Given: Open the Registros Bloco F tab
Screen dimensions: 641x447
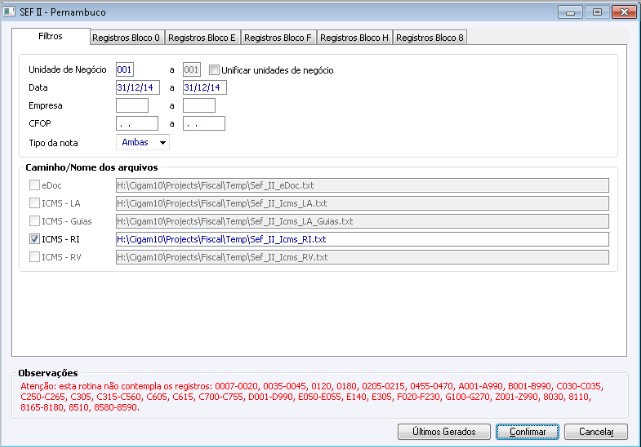Looking at the screenshot, I should click(x=278, y=38).
